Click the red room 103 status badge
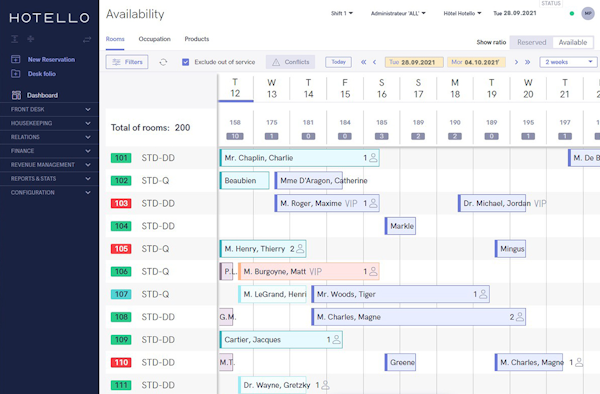The height and width of the screenshot is (394, 600). (121, 203)
